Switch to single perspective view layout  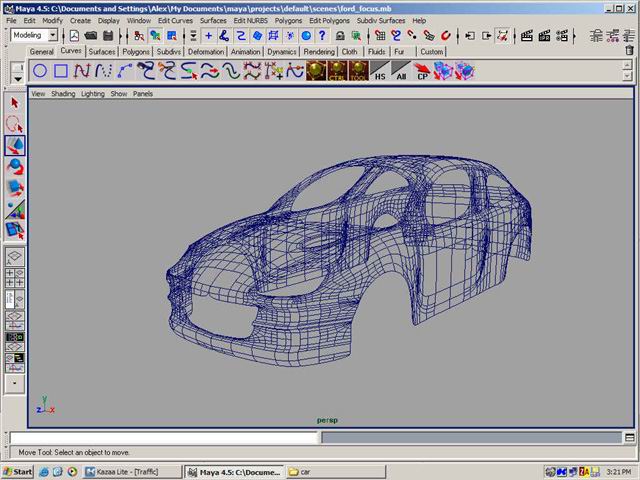pyautogui.click(x=15, y=256)
